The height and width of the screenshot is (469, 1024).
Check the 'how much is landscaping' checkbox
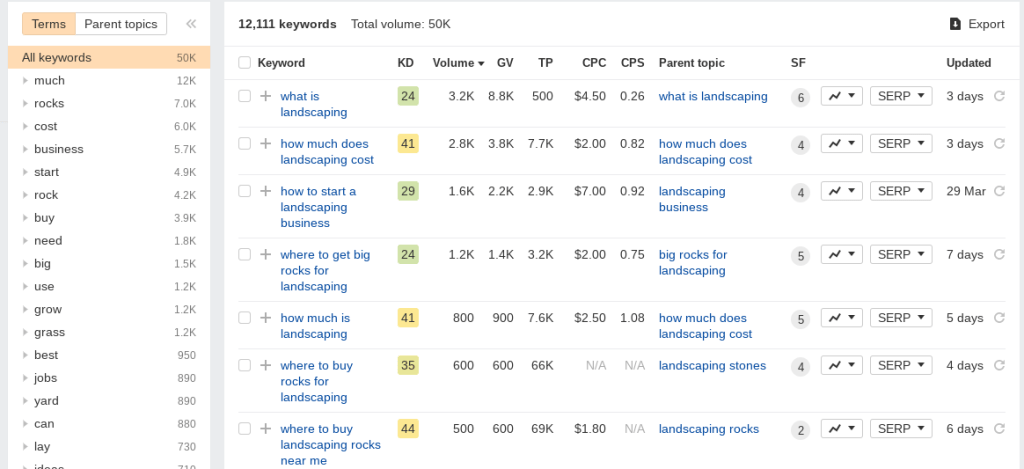click(244, 318)
